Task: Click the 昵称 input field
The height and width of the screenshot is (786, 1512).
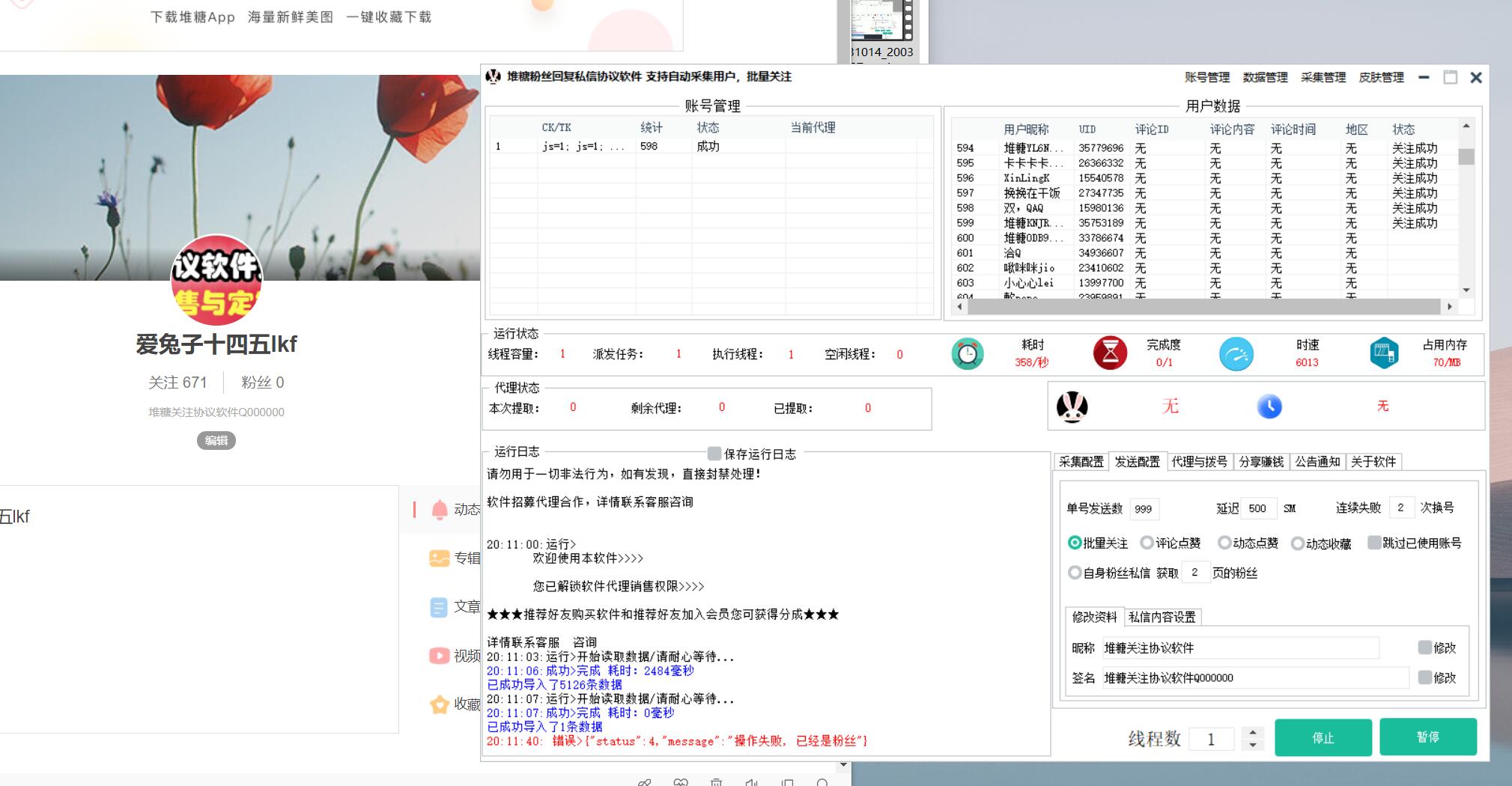Action: click(1239, 648)
